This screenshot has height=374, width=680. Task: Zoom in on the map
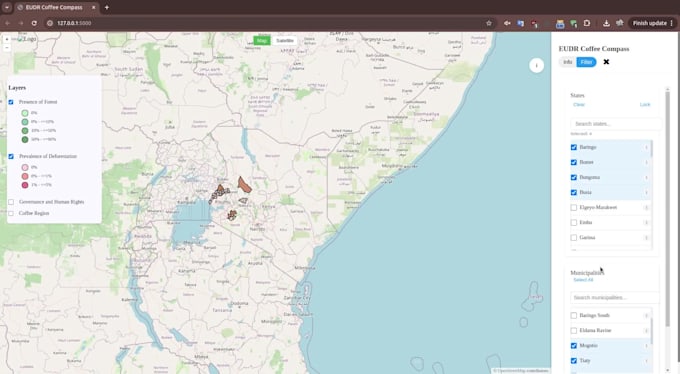7,39
